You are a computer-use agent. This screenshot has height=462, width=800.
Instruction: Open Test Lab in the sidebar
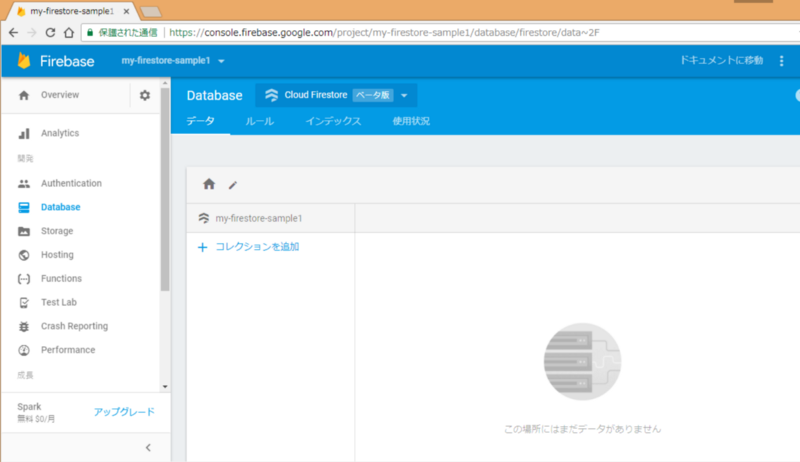tap(59, 303)
